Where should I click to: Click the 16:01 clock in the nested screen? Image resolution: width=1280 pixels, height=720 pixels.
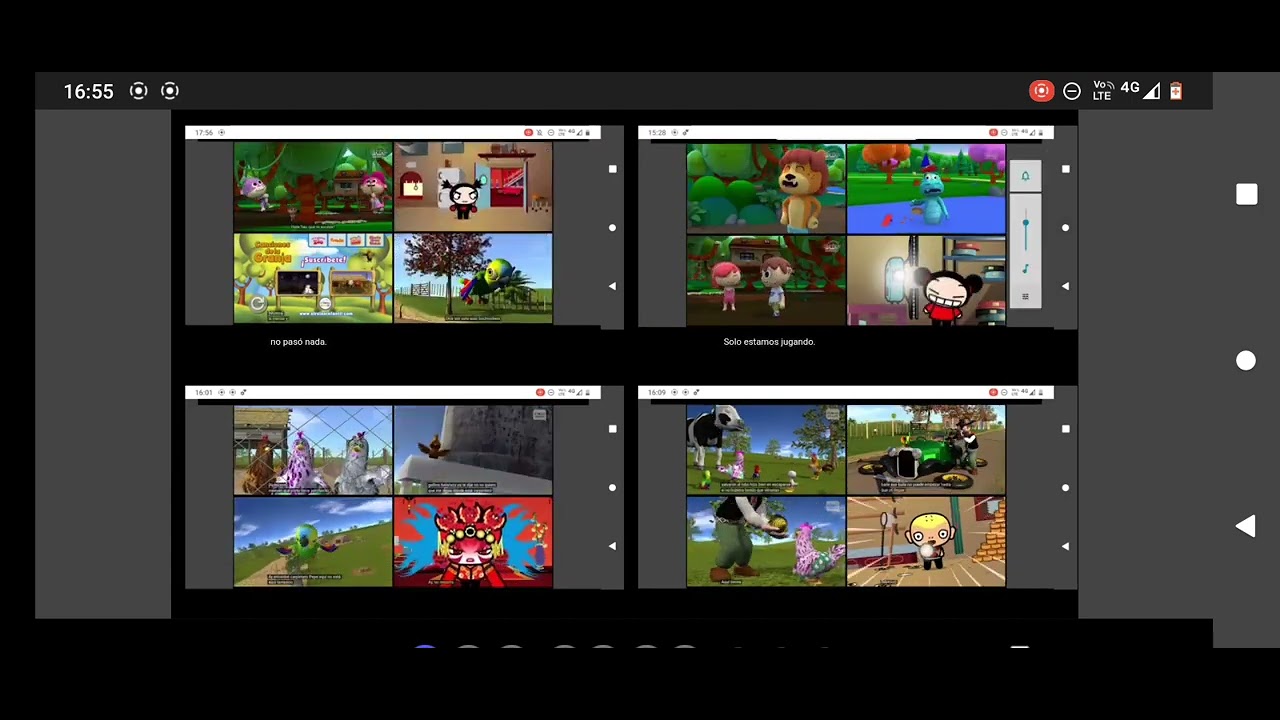tap(204, 392)
